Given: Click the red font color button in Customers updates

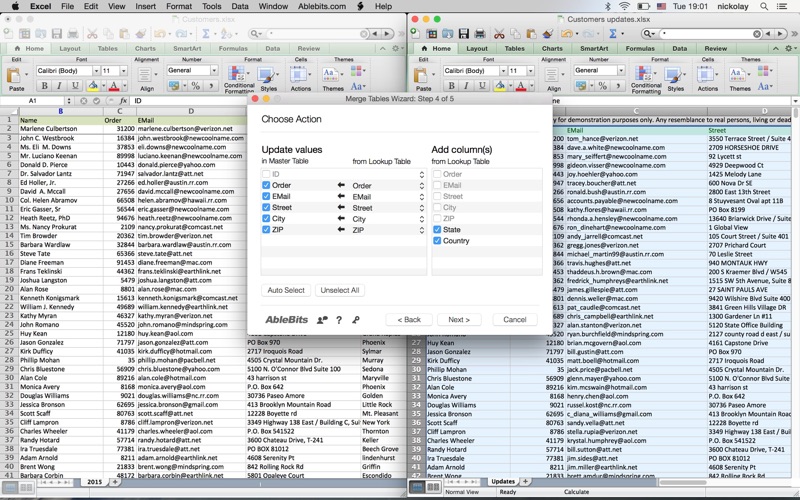Looking at the screenshot, I should coord(520,85).
